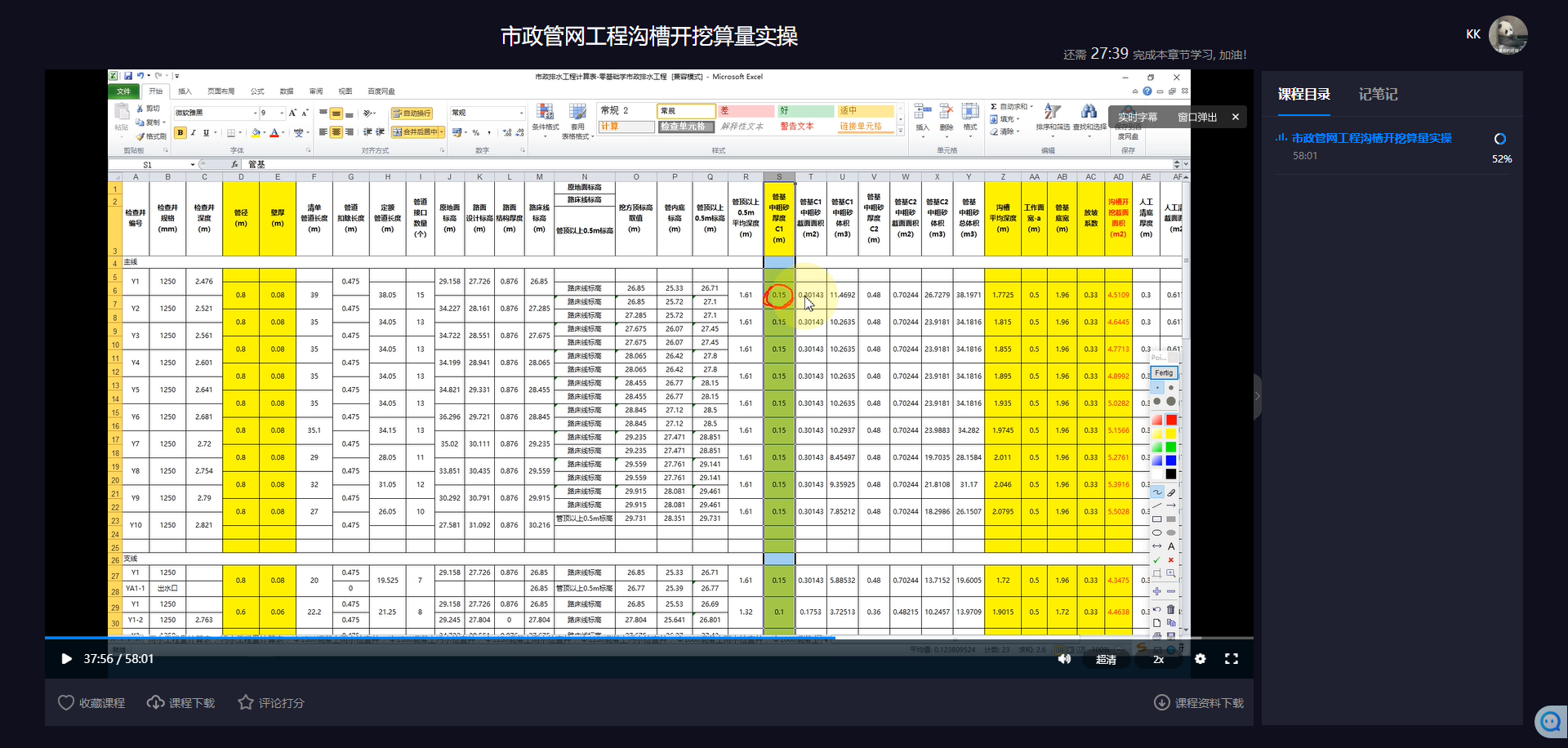The width and height of the screenshot is (1568, 748).
Task: Click the Format Painter (格式刷) tool
Action: [151, 136]
